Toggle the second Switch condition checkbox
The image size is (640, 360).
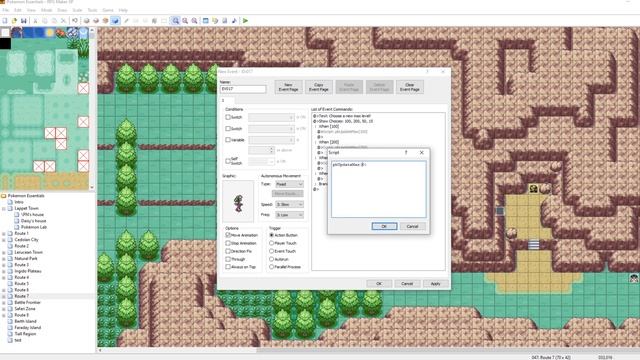pos(228,129)
